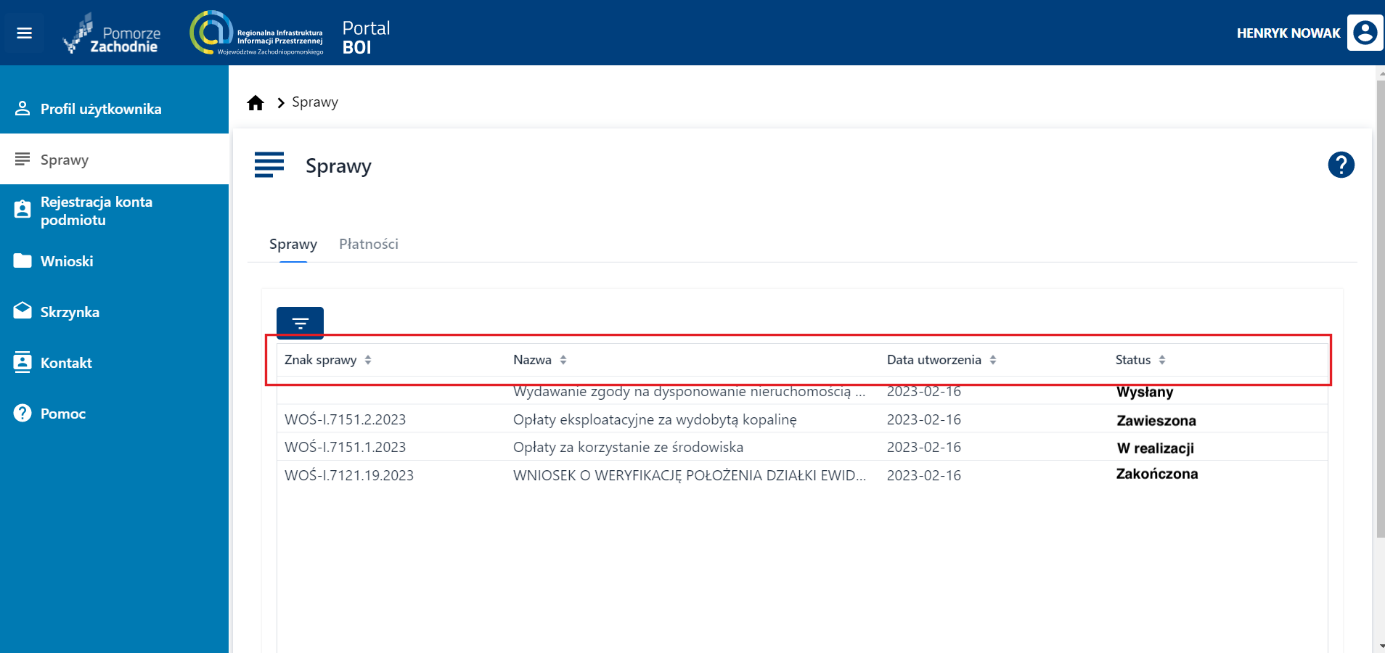Open the hamburger menu in top bar
The image size is (1385, 653).
point(25,33)
